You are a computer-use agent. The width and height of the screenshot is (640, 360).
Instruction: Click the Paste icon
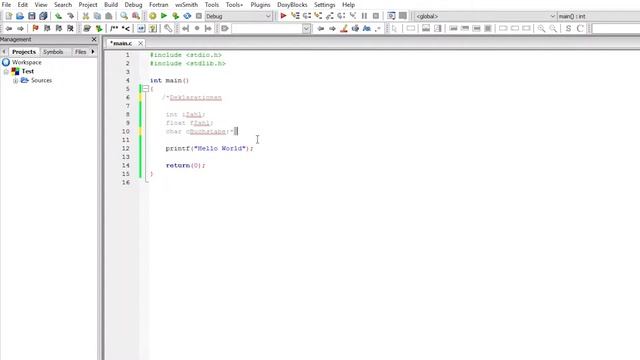[109, 16]
